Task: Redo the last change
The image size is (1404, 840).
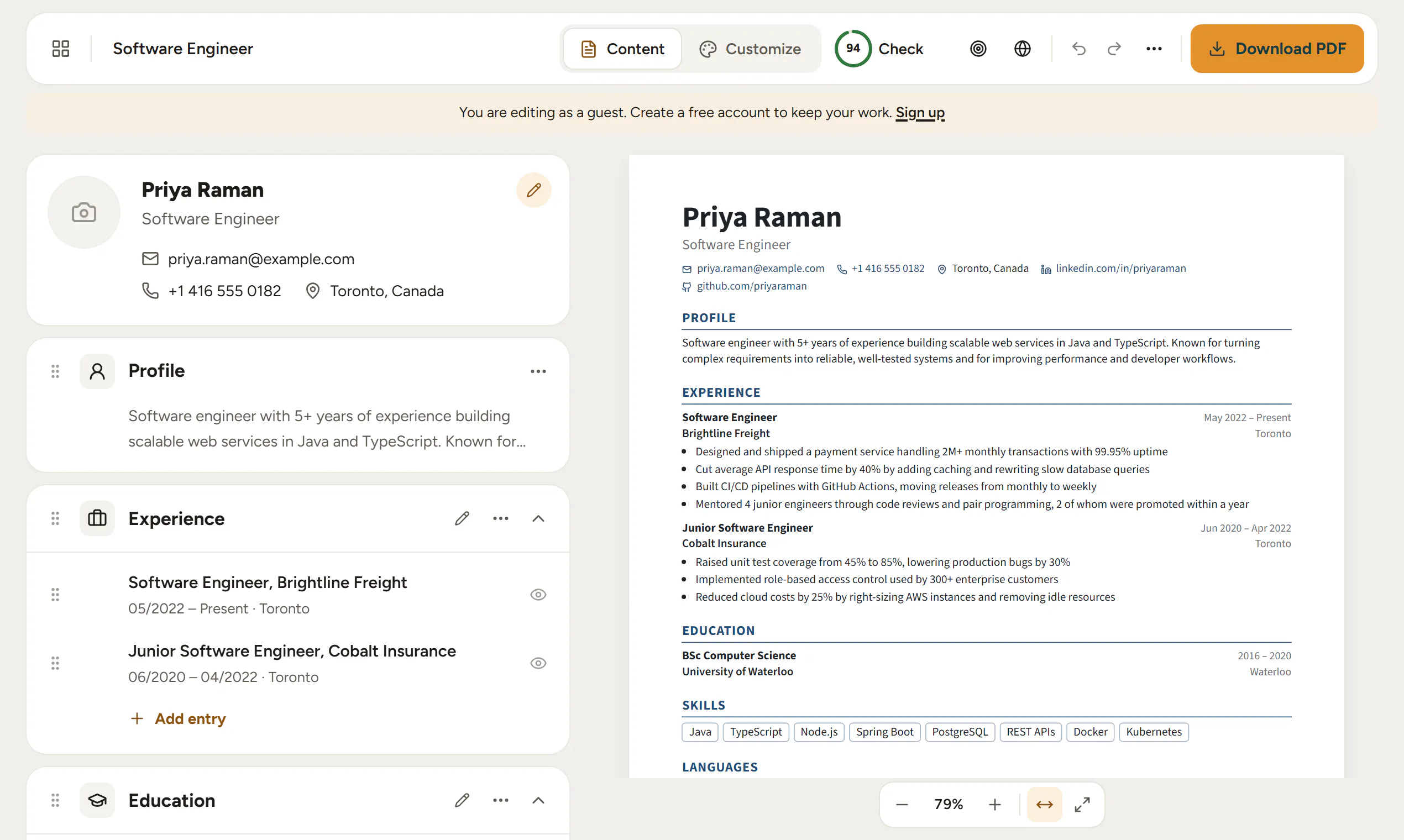Action: pos(1114,49)
